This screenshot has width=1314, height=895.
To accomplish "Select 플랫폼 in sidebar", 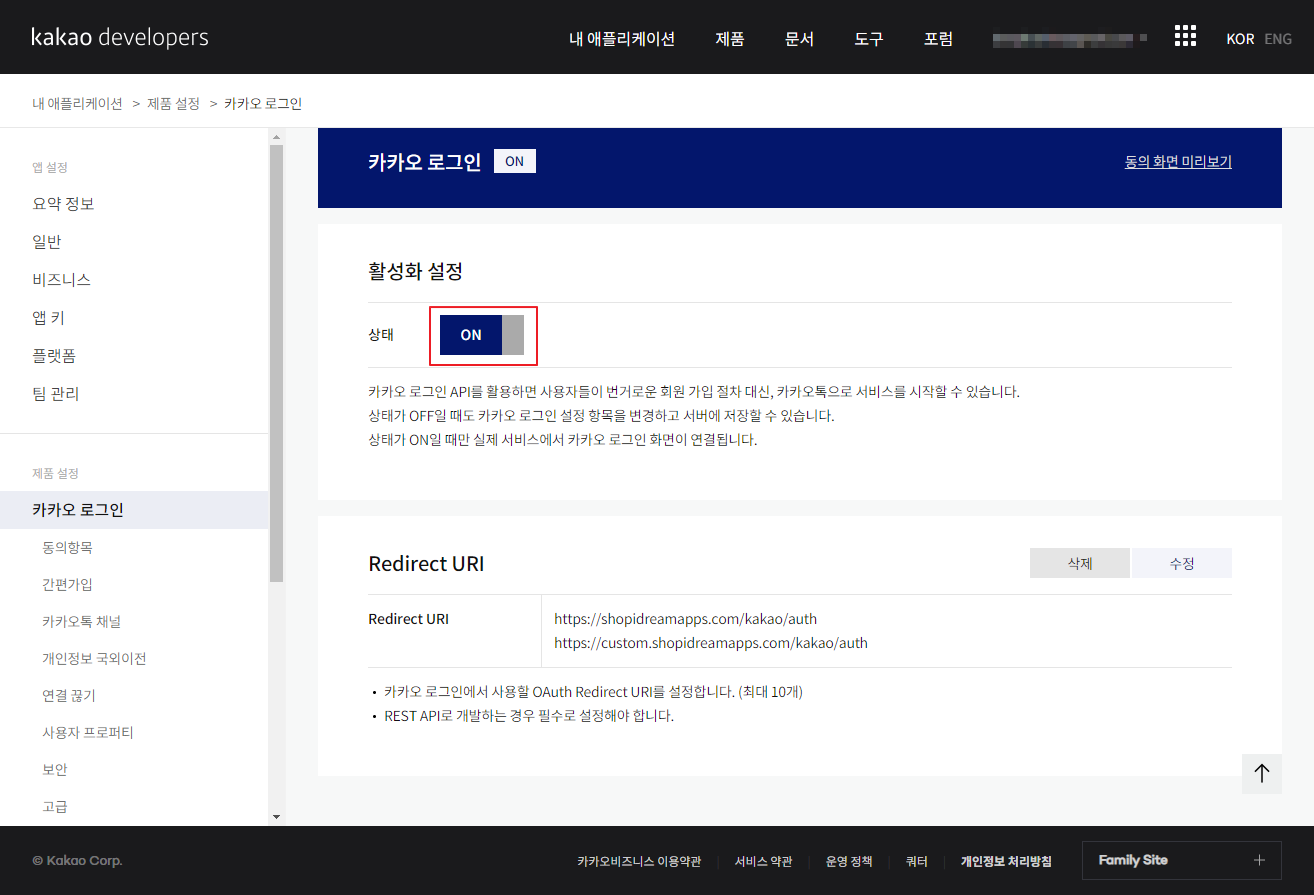I will tap(54, 356).
